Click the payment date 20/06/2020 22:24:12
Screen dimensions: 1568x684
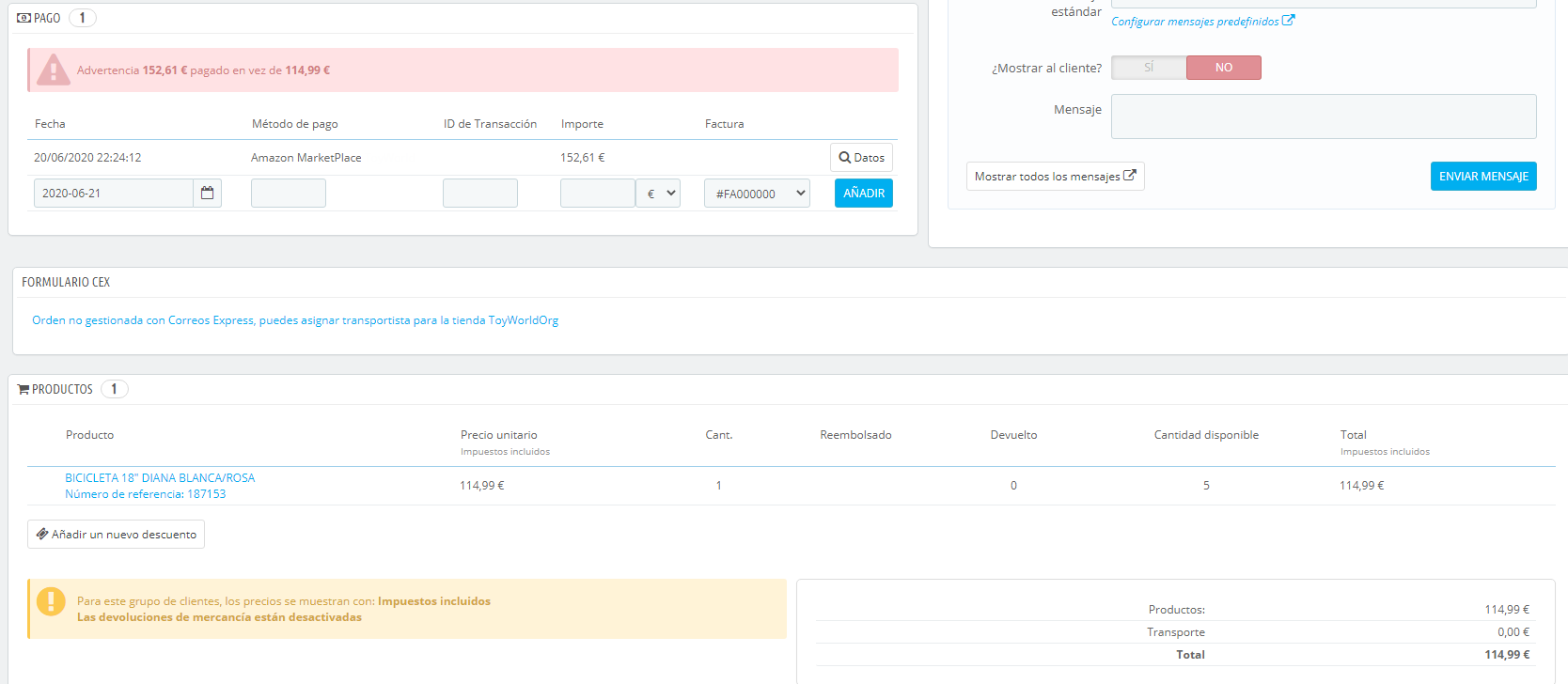(87, 158)
